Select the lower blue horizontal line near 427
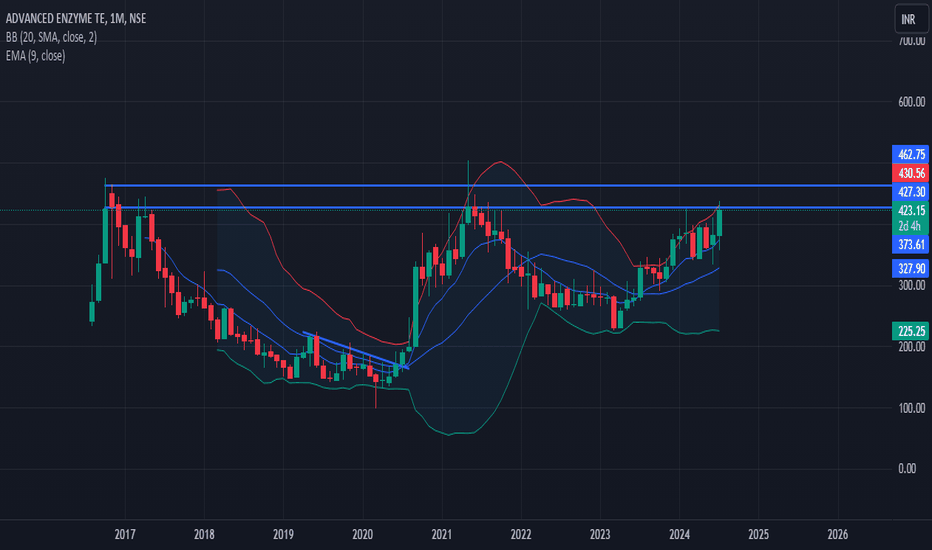The width and height of the screenshot is (932, 550). pyautogui.click(x=498, y=208)
